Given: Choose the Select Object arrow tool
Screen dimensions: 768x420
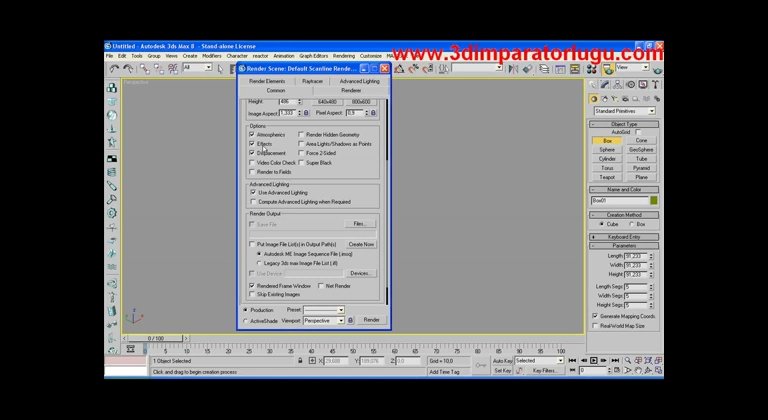Looking at the screenshot, I should tap(220, 69).
